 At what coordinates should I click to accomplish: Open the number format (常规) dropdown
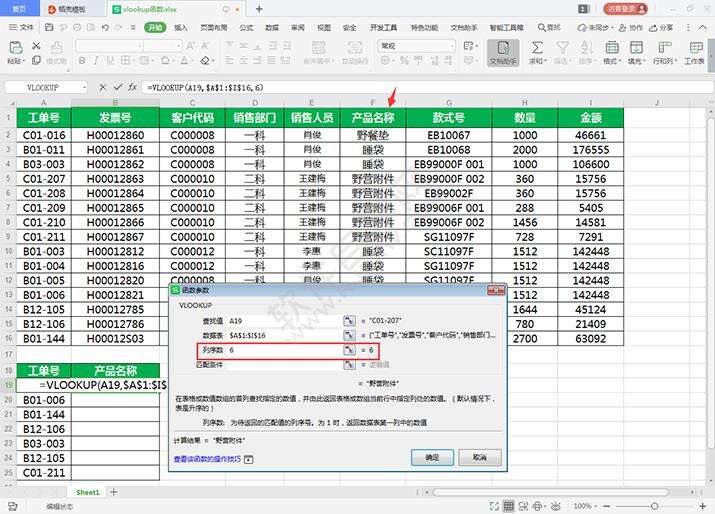(452, 46)
